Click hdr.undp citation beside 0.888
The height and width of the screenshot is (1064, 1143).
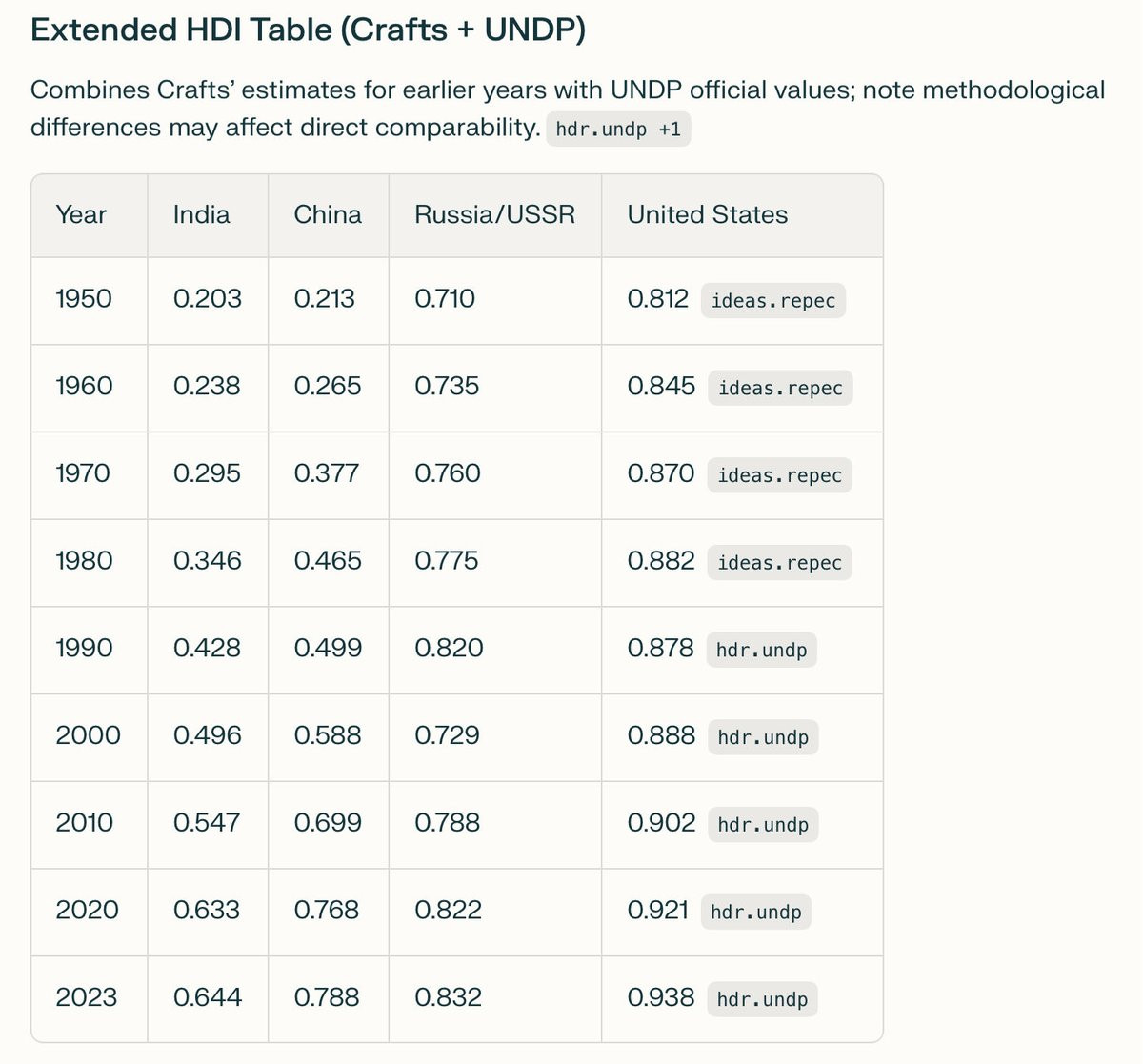762,737
